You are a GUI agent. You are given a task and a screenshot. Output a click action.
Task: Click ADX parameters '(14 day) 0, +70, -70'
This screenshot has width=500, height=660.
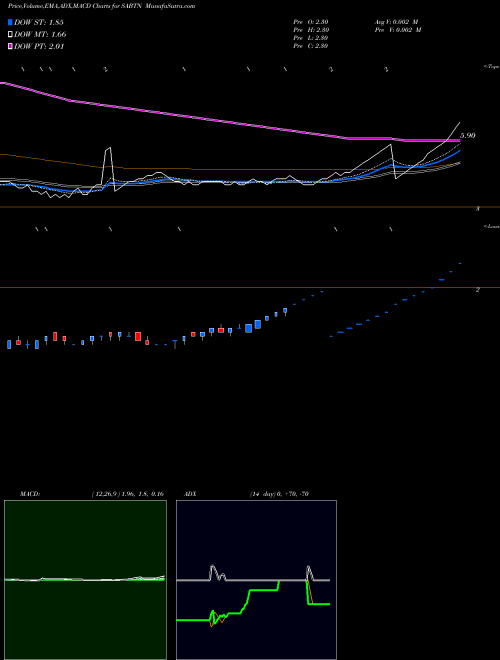tap(279, 494)
